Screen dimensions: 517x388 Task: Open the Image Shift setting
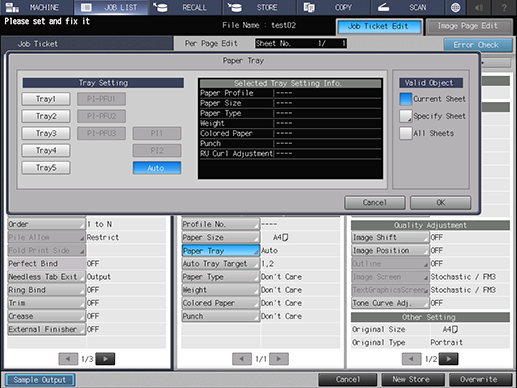point(390,237)
